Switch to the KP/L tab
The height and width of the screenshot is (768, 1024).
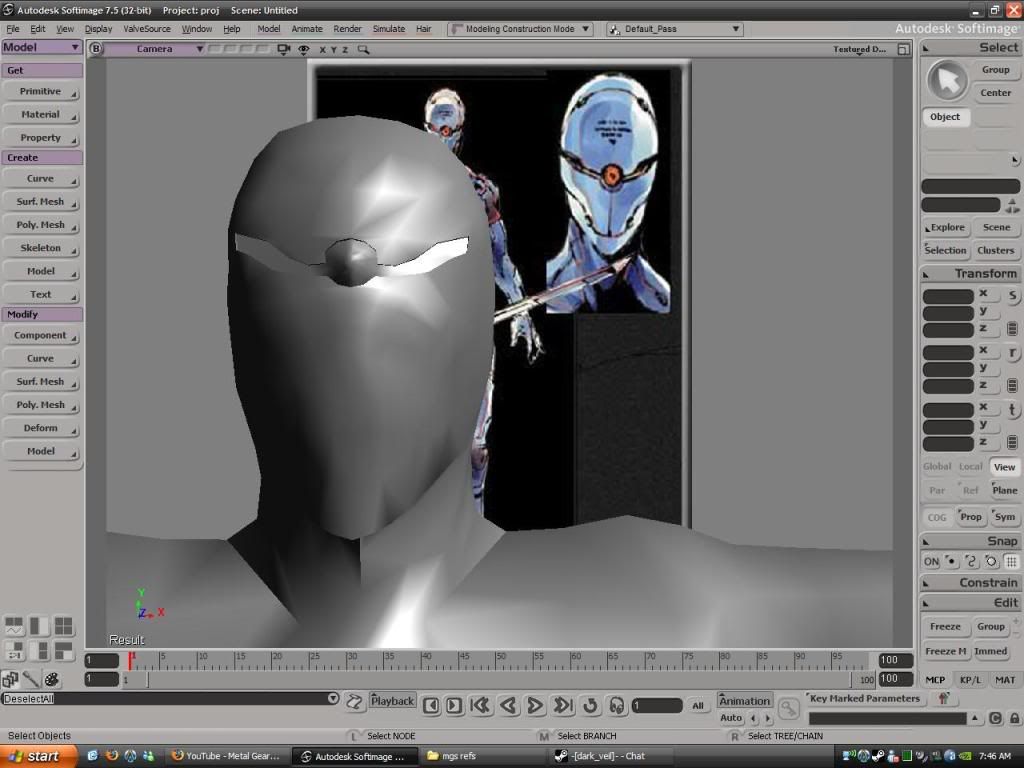(x=970, y=680)
